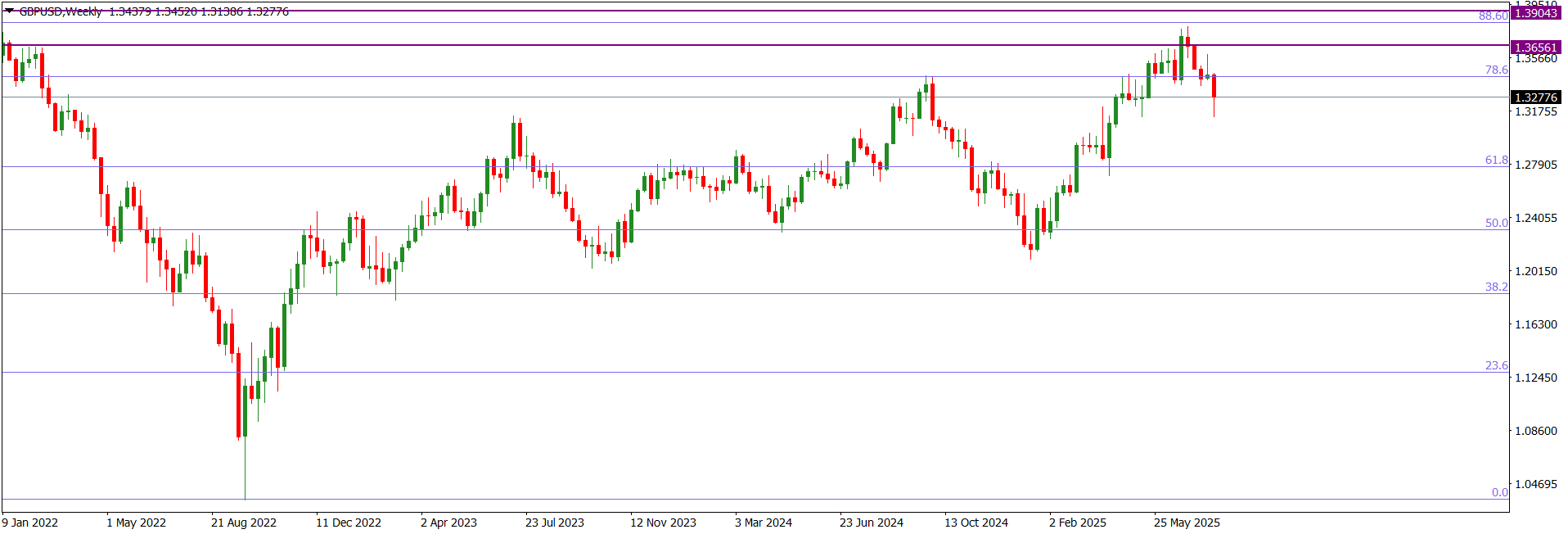Viewport: 1568px width, 534px height.
Task: Click the 78.6 Fibonacci level label
Action: point(1497,70)
